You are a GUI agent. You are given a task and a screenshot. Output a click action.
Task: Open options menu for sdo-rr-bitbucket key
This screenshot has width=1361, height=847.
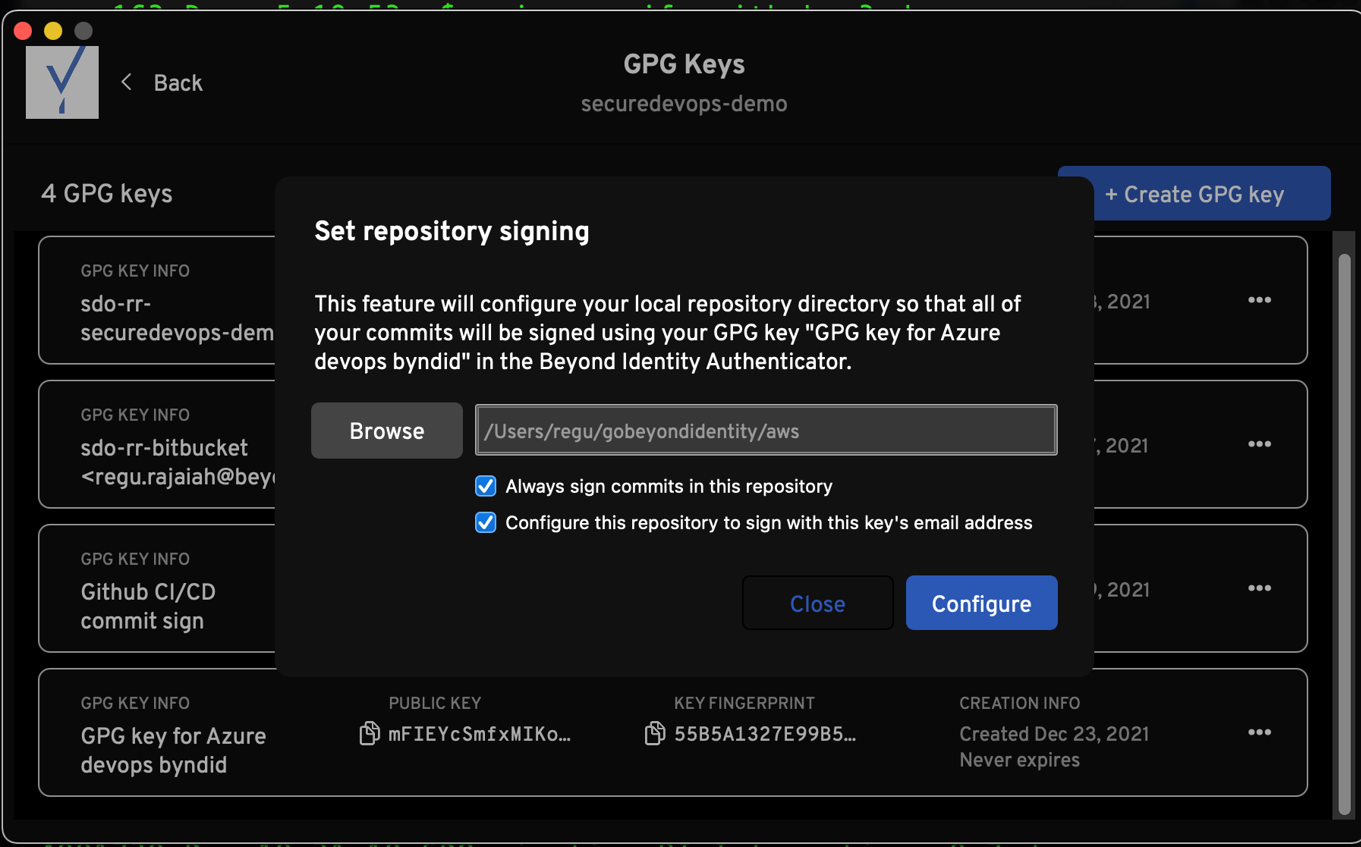coord(1259,444)
